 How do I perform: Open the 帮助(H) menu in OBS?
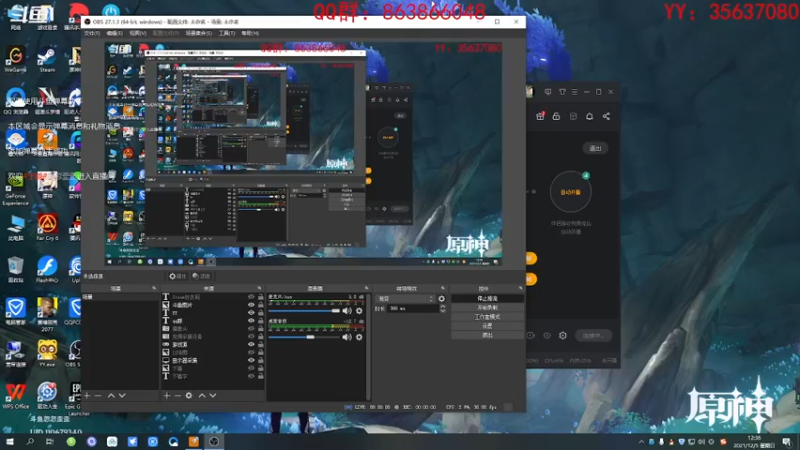[250, 33]
